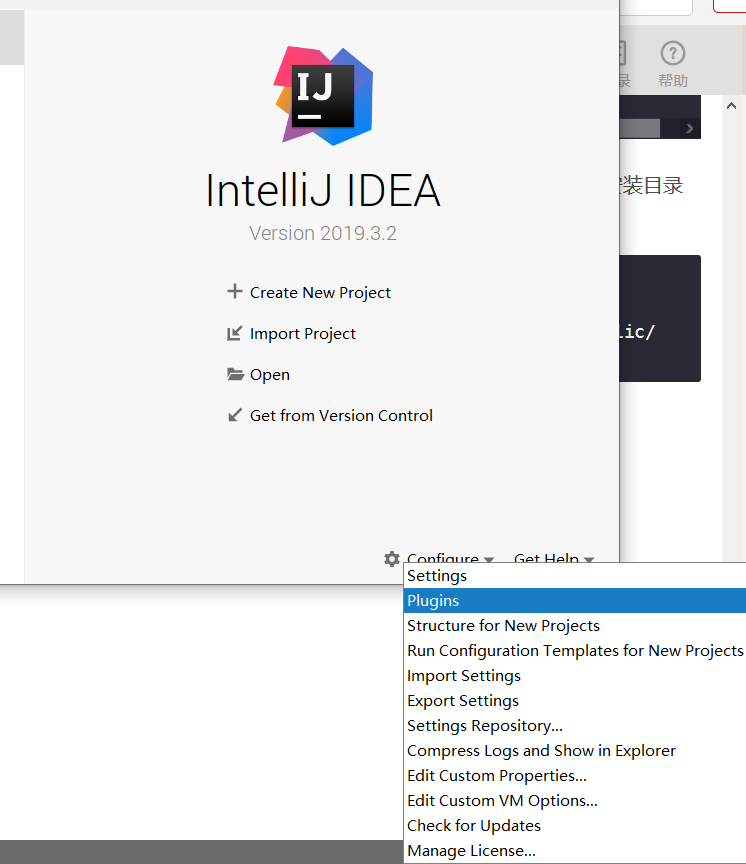Select Plugins in the Configure menu
This screenshot has width=746, height=864.
pos(575,601)
